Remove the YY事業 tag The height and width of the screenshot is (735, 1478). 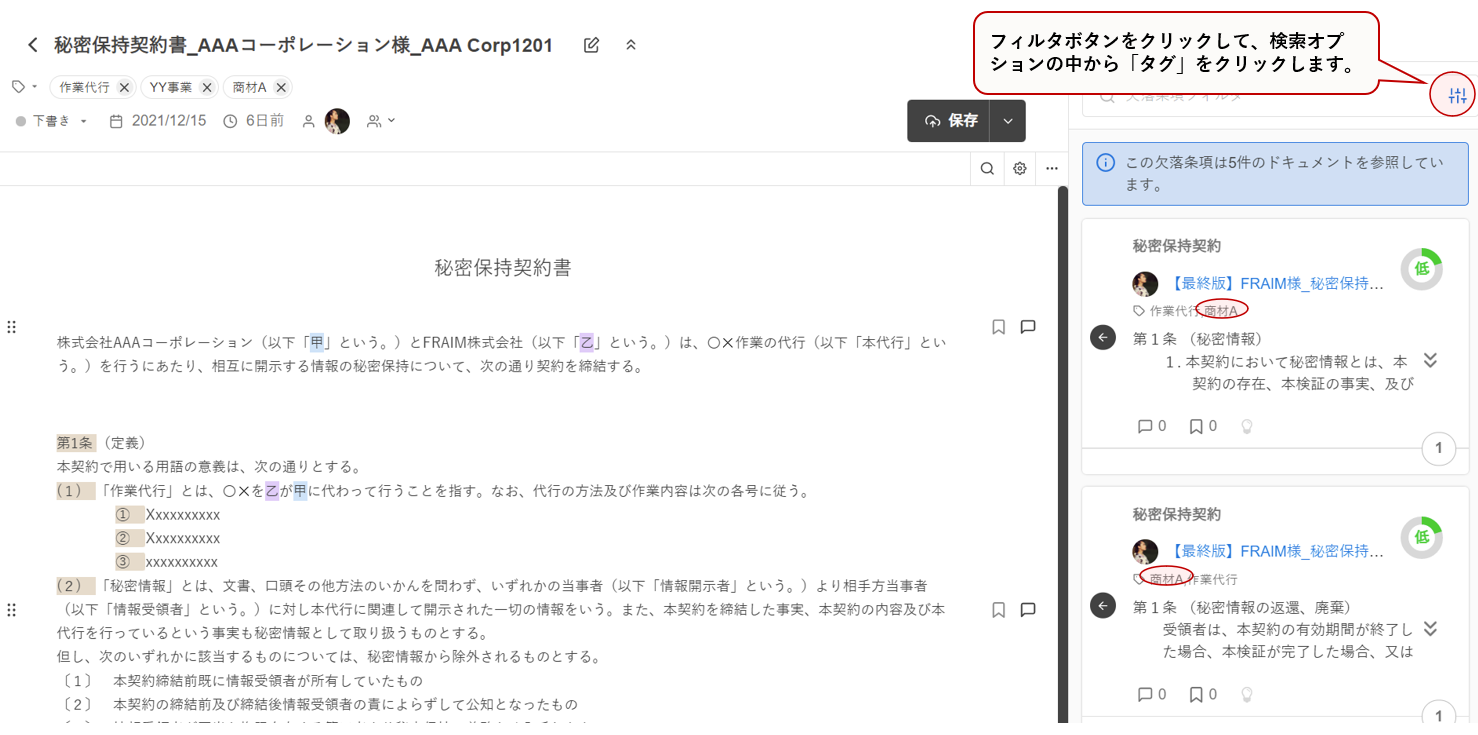[x=207, y=88]
